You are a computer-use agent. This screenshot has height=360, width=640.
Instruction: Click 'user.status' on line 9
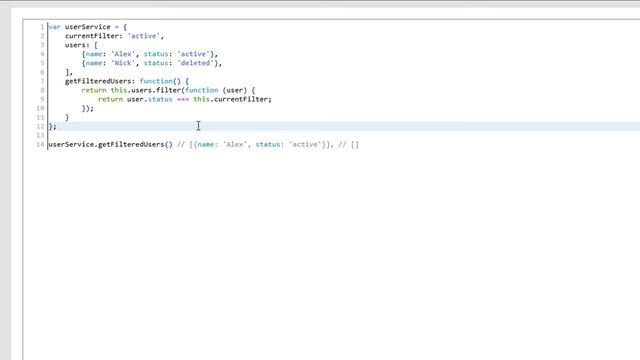149,99
